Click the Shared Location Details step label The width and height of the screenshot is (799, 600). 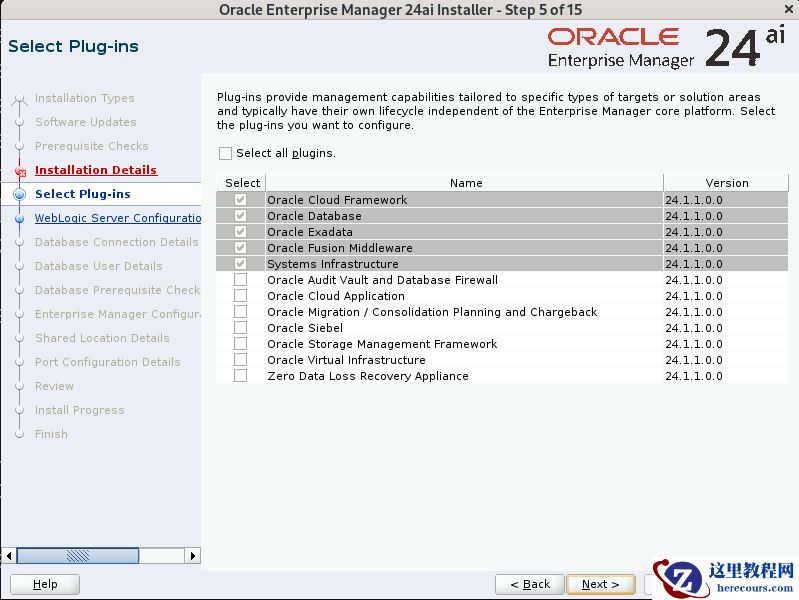pos(102,338)
